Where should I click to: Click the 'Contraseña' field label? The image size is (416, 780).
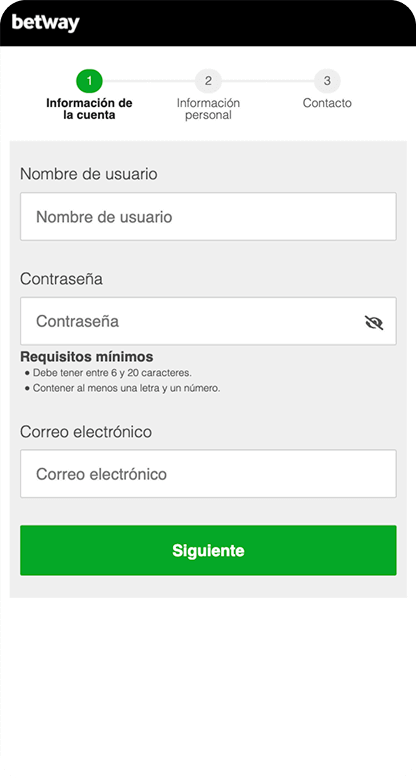[61, 279]
